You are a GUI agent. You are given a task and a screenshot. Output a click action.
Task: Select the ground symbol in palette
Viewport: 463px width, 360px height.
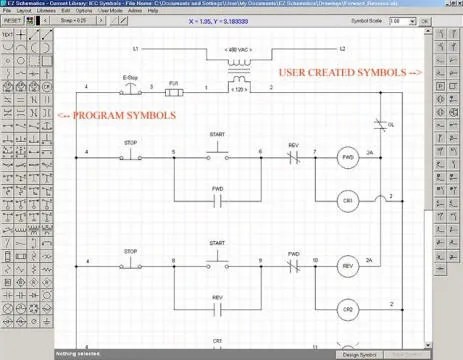tap(47, 321)
